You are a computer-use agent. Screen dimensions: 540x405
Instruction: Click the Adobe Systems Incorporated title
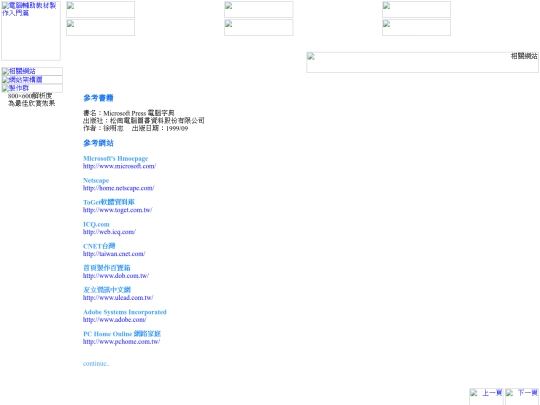pos(125,312)
